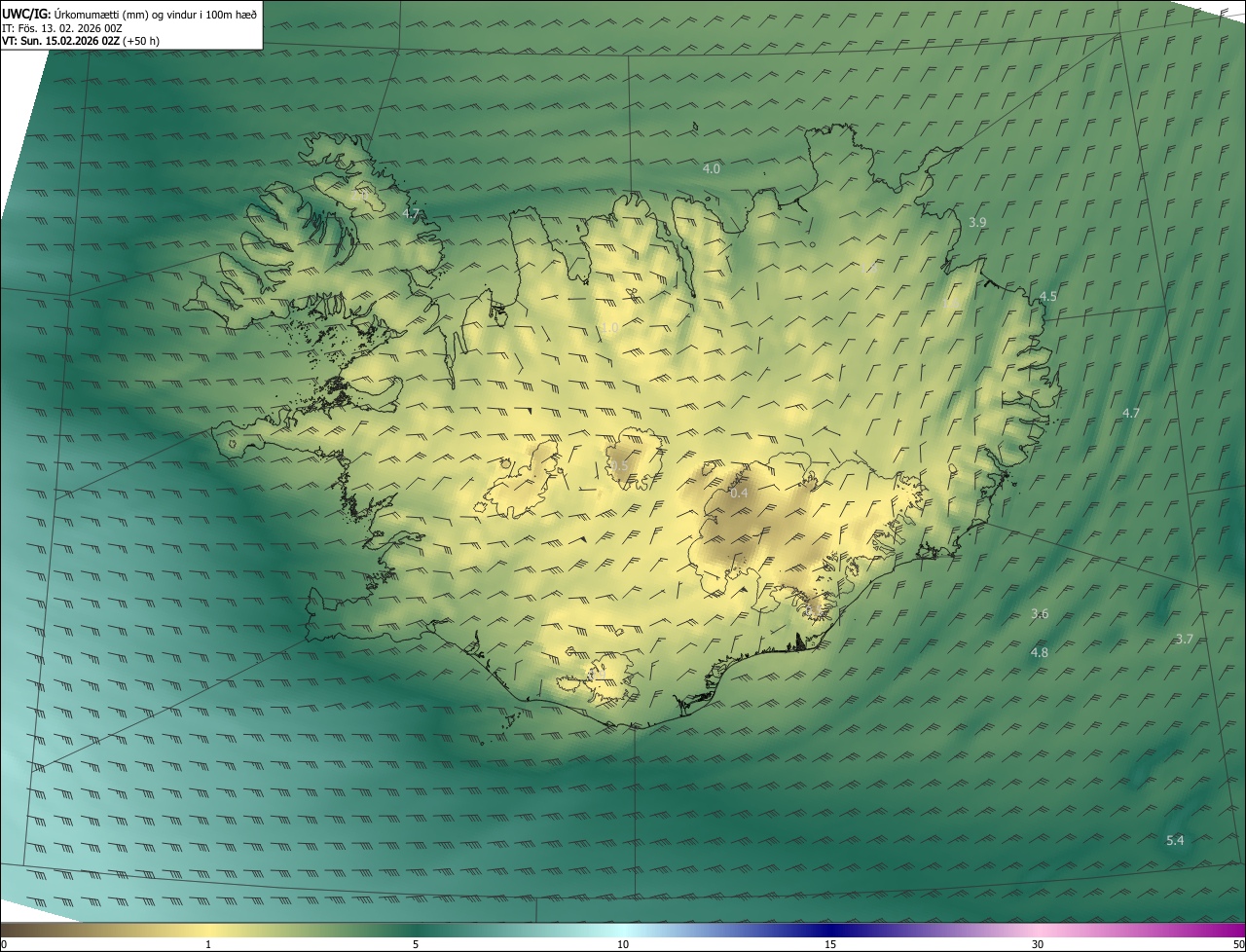1246x952 pixels.
Task: Click the 3.9 value near the northeast coast
Action: click(977, 222)
